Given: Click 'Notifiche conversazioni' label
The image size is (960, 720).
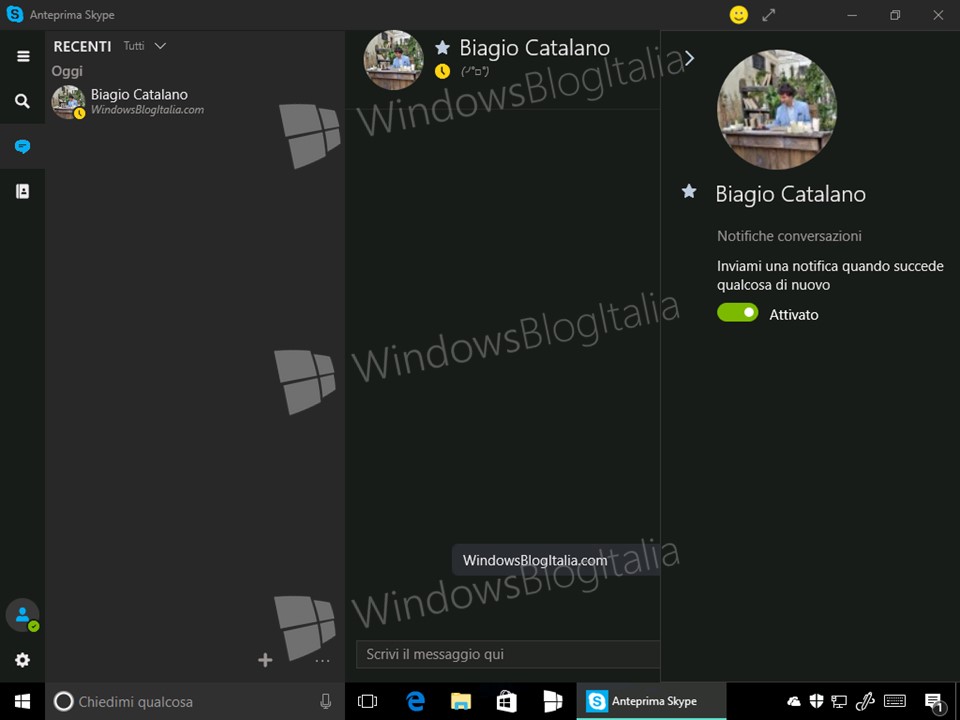Looking at the screenshot, I should (x=789, y=236).
